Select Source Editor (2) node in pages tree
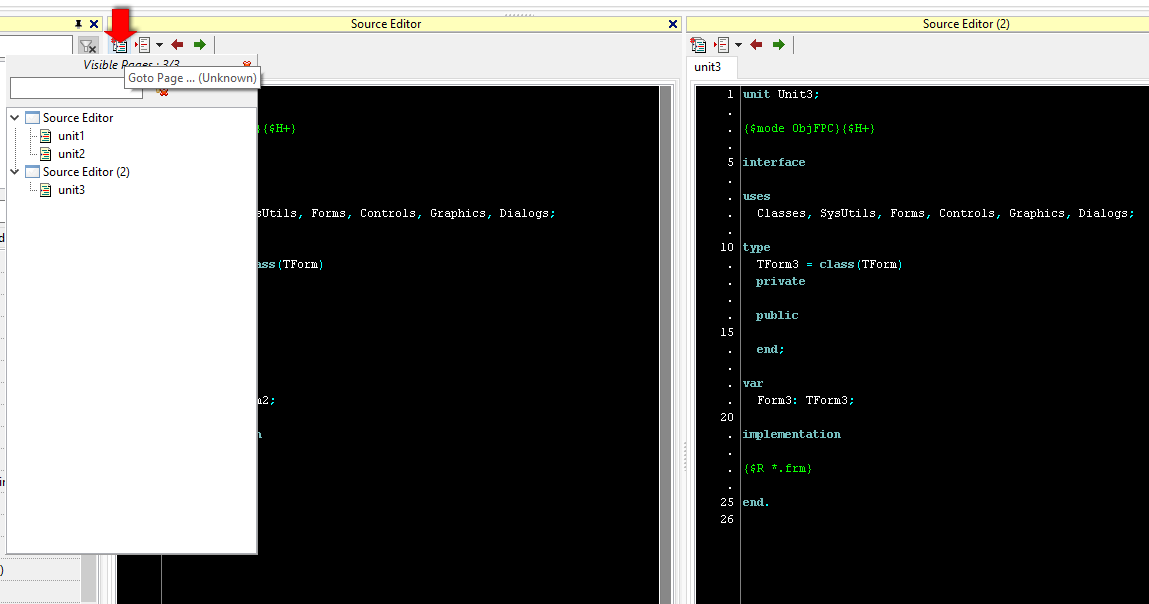The height and width of the screenshot is (604, 1149). coord(86,172)
